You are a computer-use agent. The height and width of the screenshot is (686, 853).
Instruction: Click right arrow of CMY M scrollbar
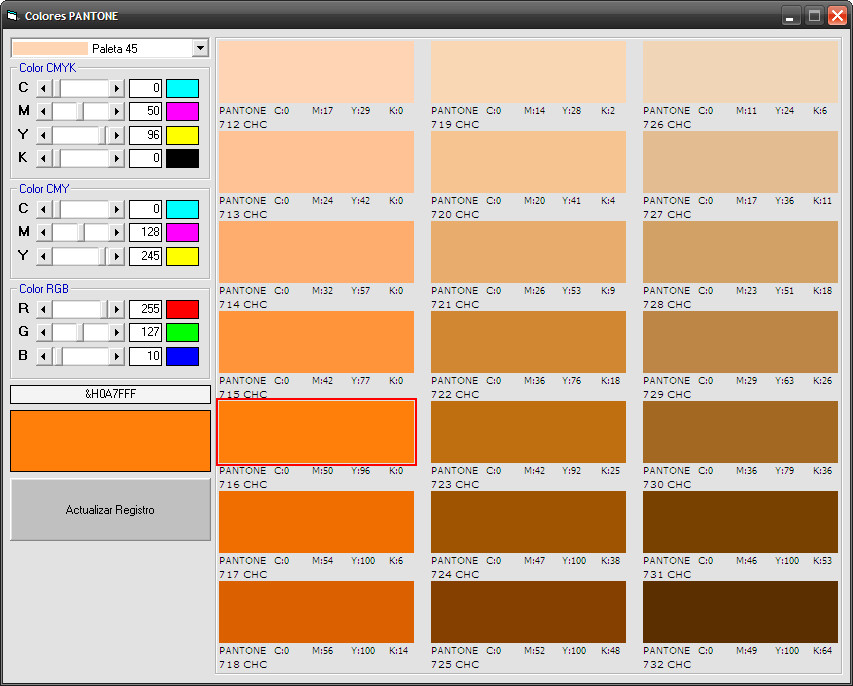(x=116, y=232)
